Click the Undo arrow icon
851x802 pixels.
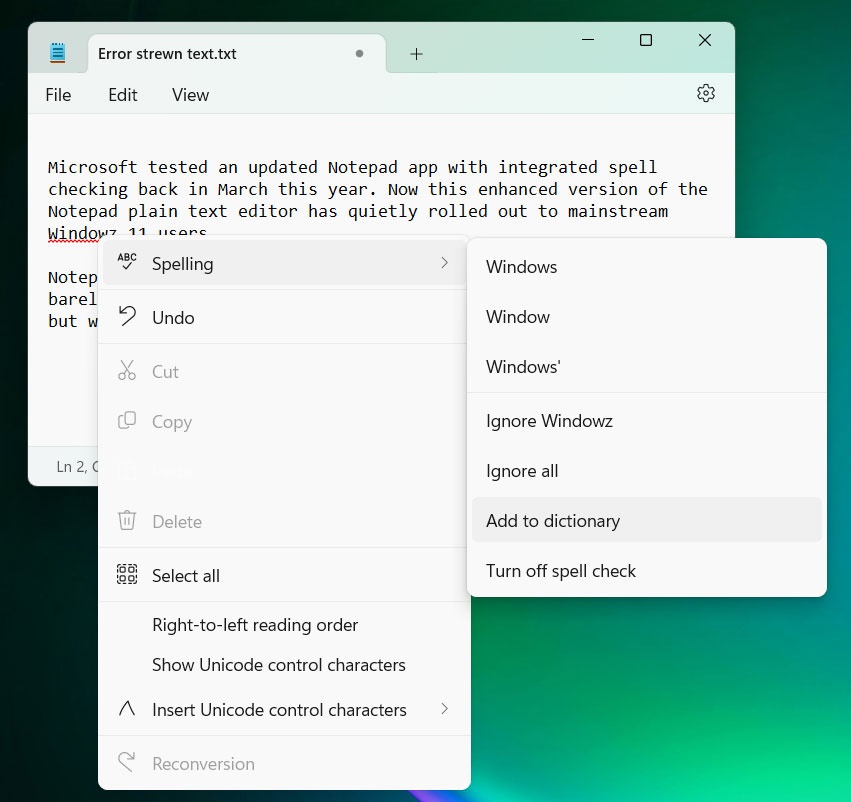[x=127, y=317]
